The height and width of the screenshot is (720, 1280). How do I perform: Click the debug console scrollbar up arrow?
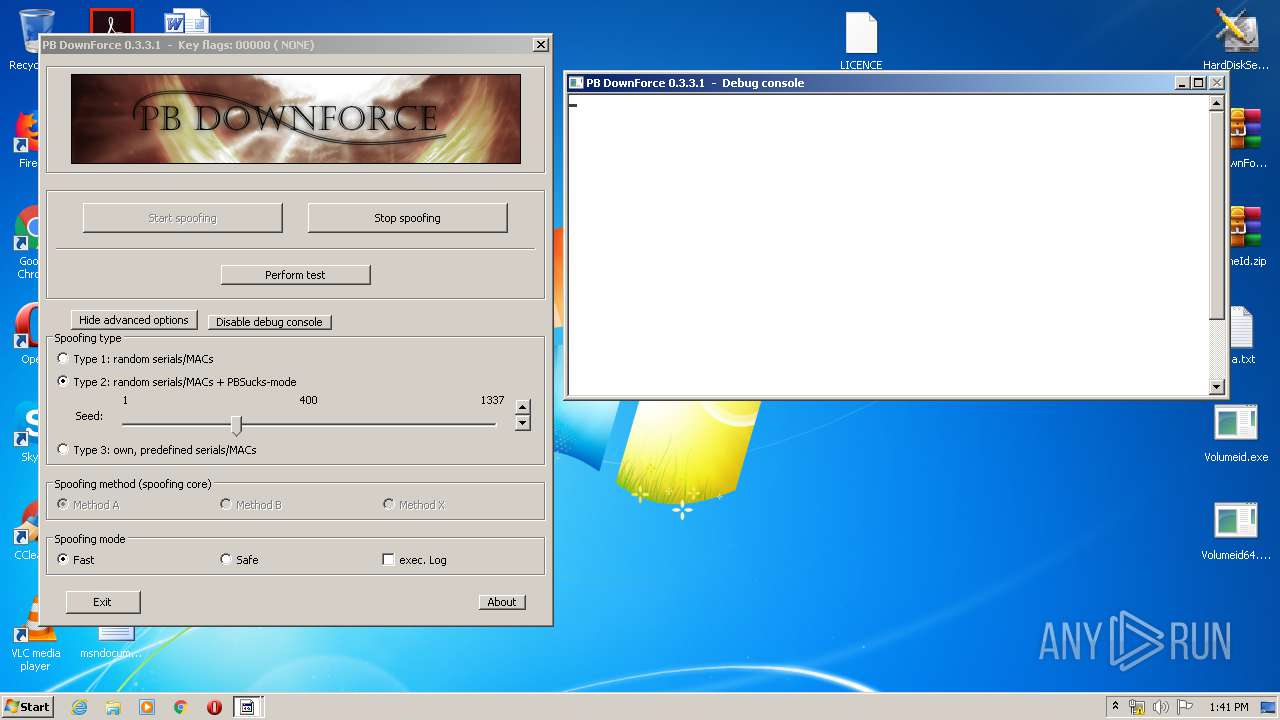tap(1217, 102)
